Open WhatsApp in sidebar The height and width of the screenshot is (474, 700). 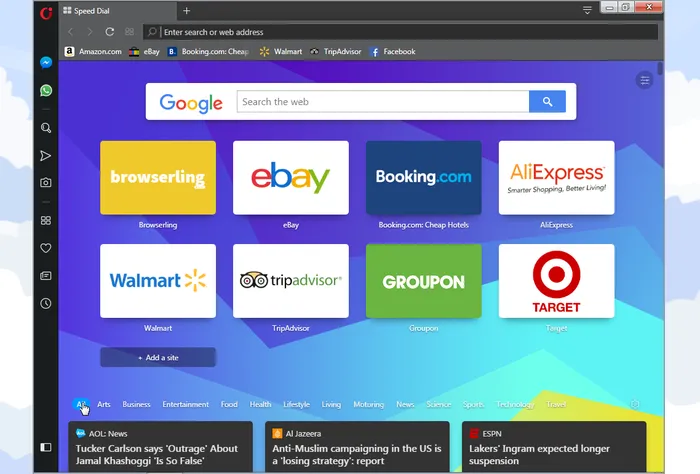pos(46,91)
